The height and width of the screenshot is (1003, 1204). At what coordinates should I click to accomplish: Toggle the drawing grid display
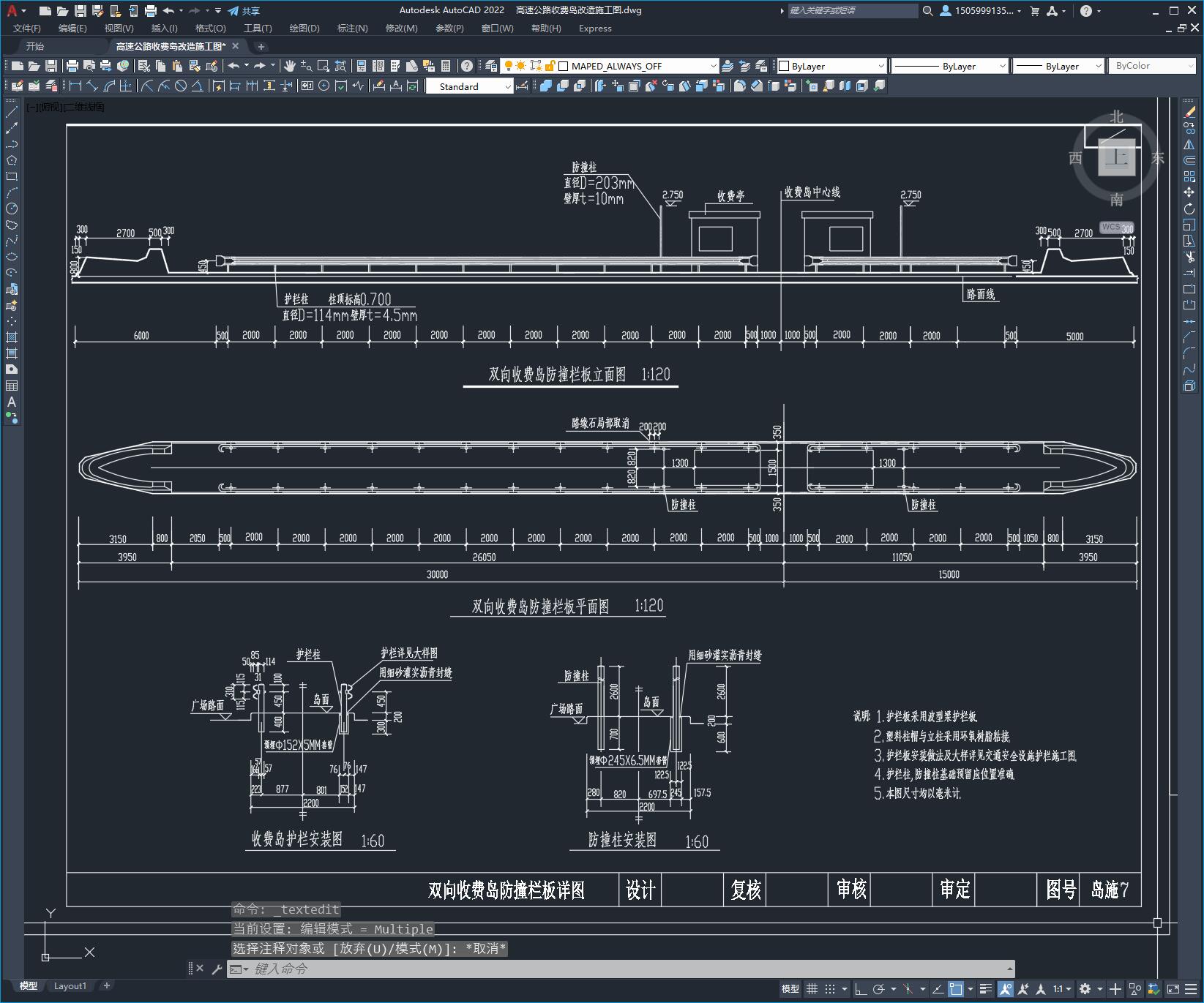(x=812, y=989)
